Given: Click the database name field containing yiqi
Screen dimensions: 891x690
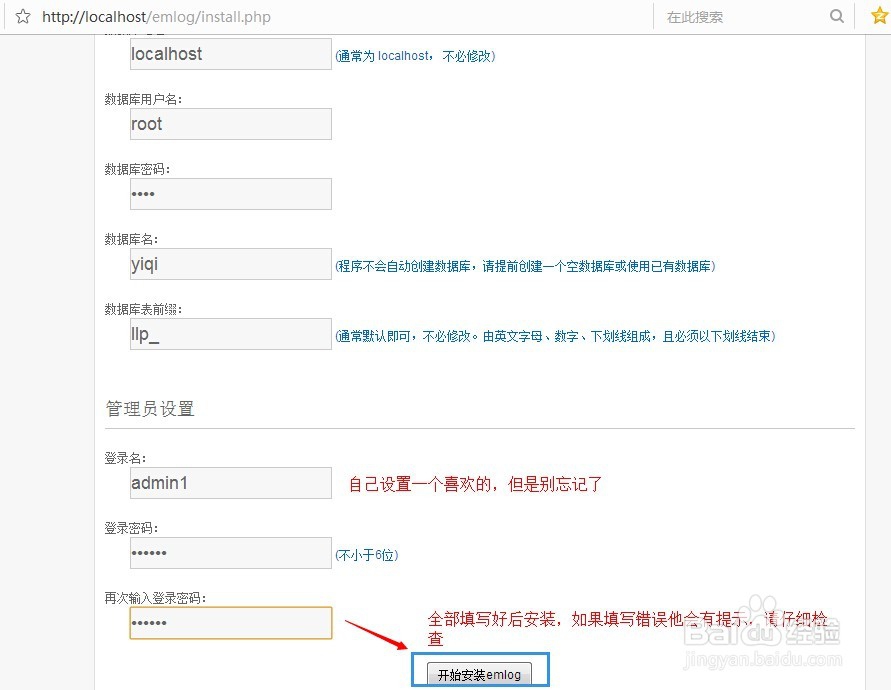Looking at the screenshot, I should click(231, 264).
